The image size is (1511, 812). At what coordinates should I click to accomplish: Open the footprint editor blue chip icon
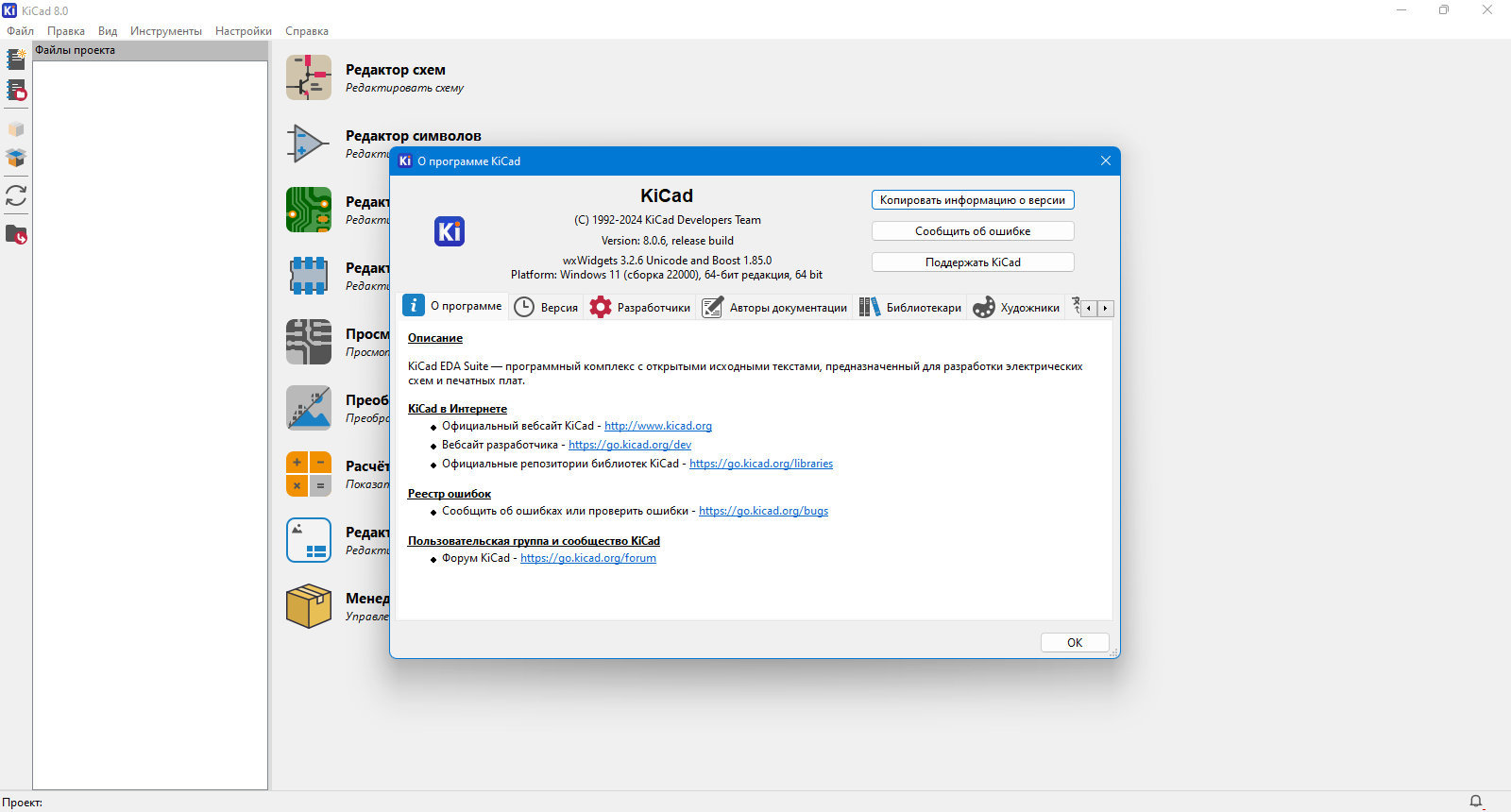(x=309, y=276)
